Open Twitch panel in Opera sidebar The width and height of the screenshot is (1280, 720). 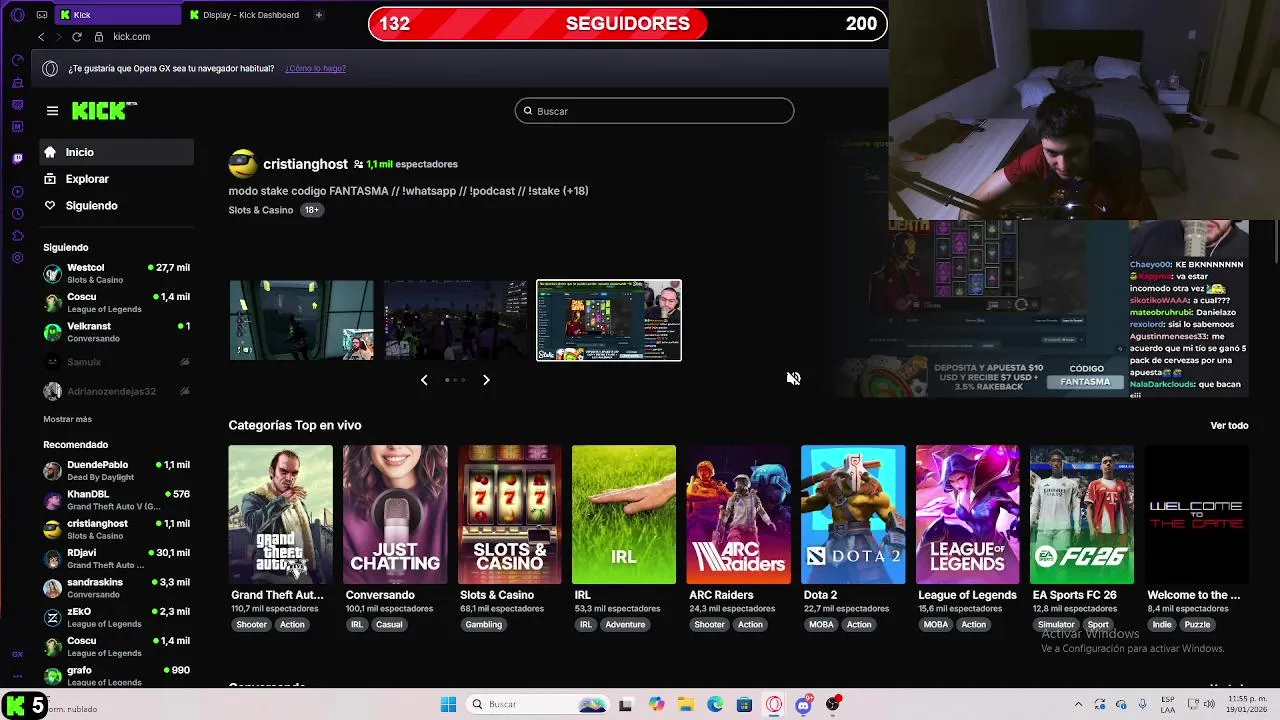tap(17, 158)
